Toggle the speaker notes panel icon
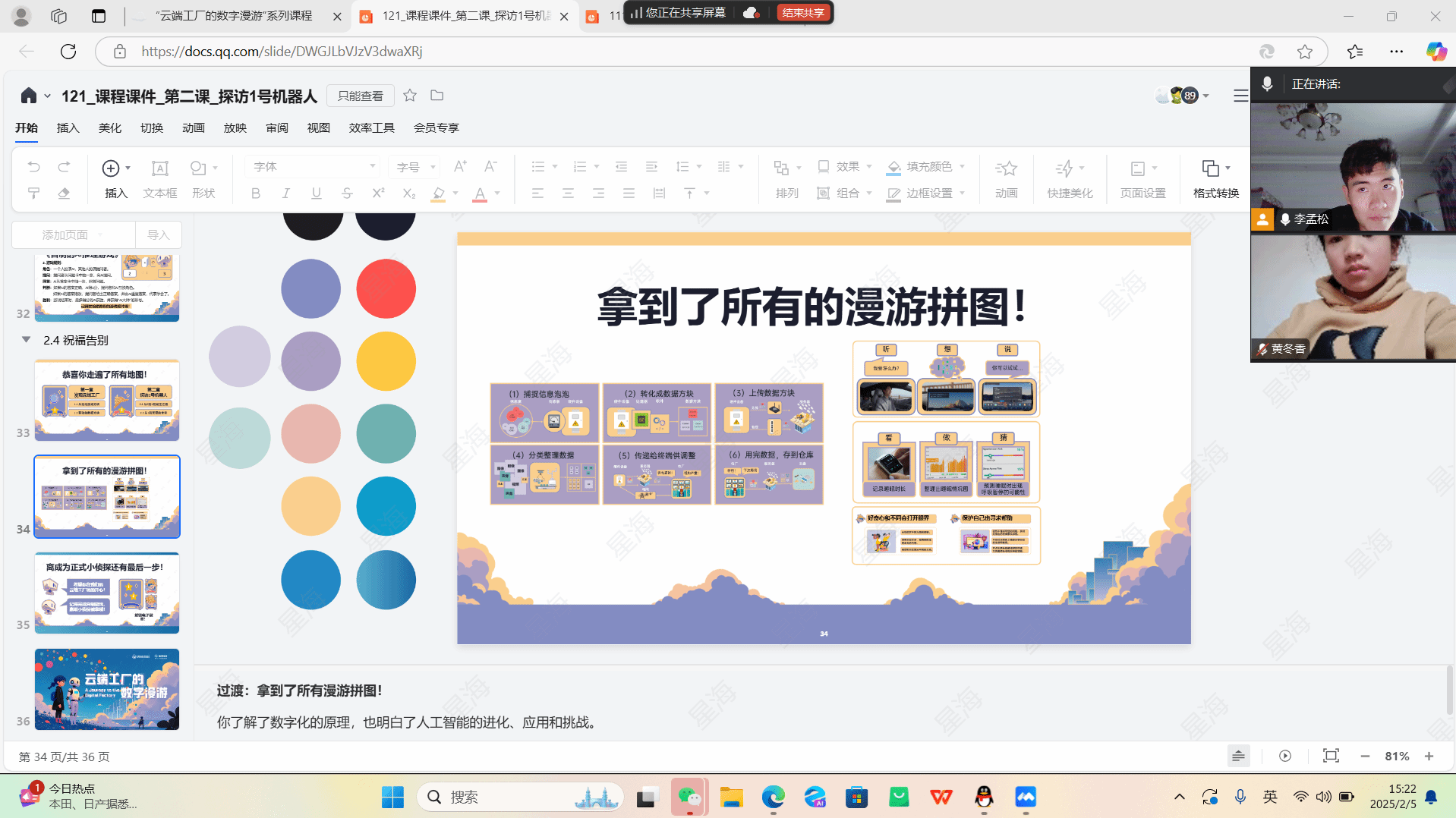This screenshot has height=818, width=1456. pyautogui.click(x=1238, y=756)
